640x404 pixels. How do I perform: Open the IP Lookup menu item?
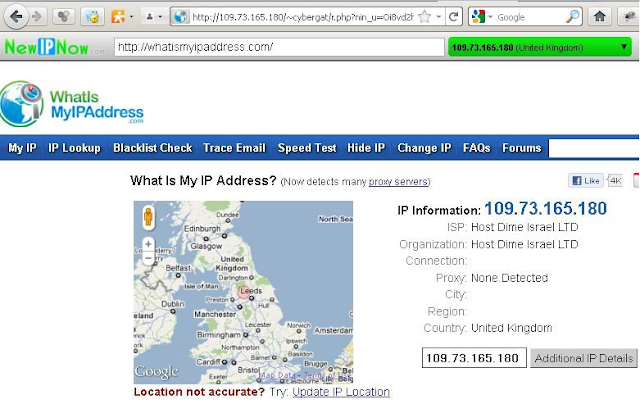coord(74,148)
